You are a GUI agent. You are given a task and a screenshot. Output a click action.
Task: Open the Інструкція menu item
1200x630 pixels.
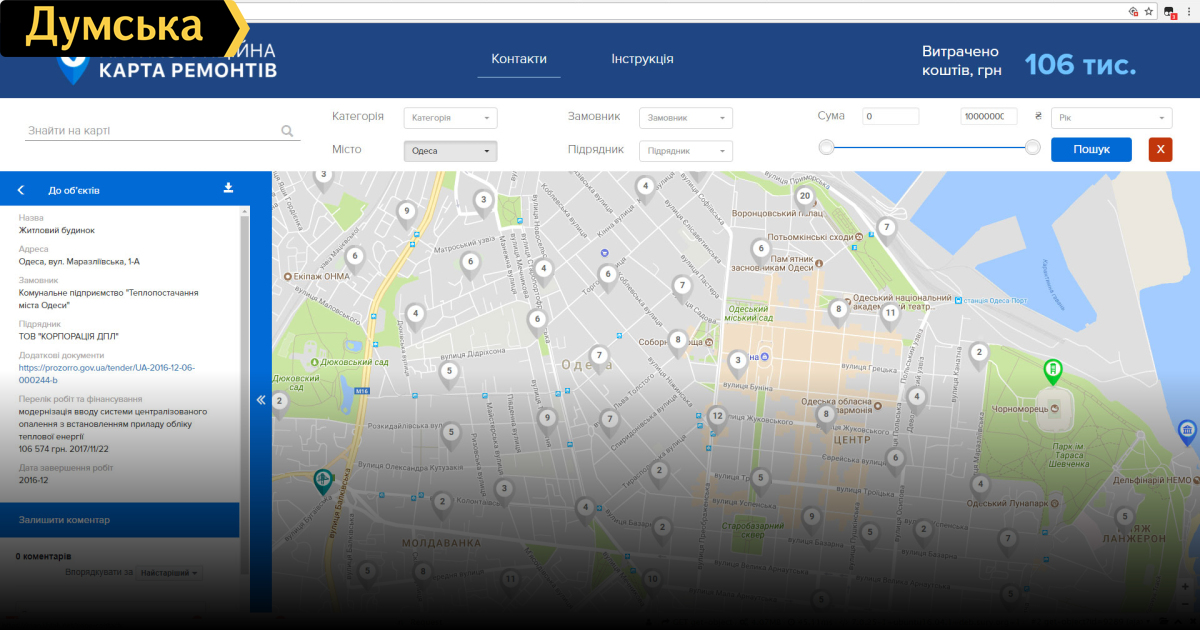coord(642,59)
